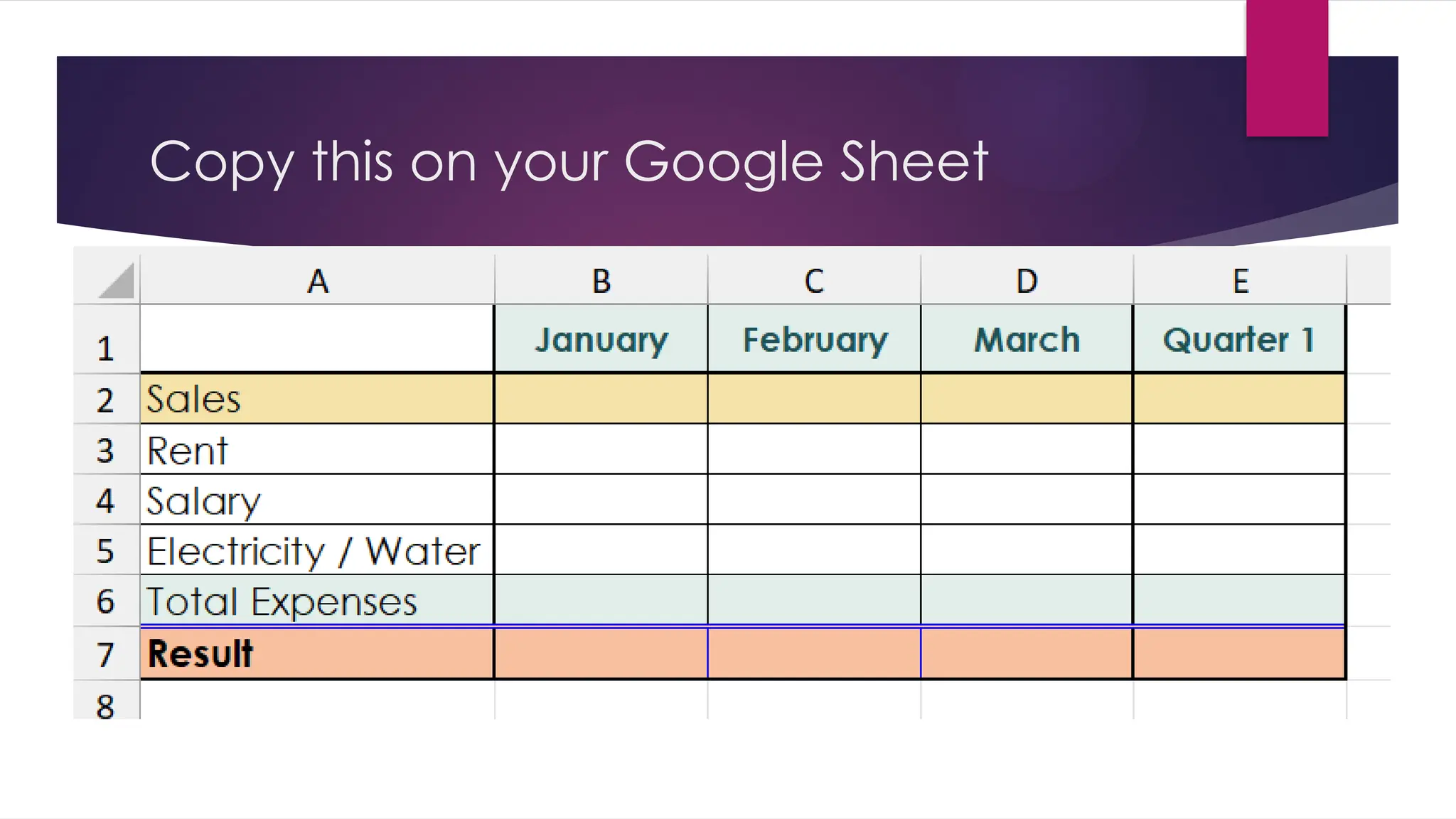Viewport: 1456px width, 819px height.
Task: Select the Sales label cell
Action: point(317,399)
